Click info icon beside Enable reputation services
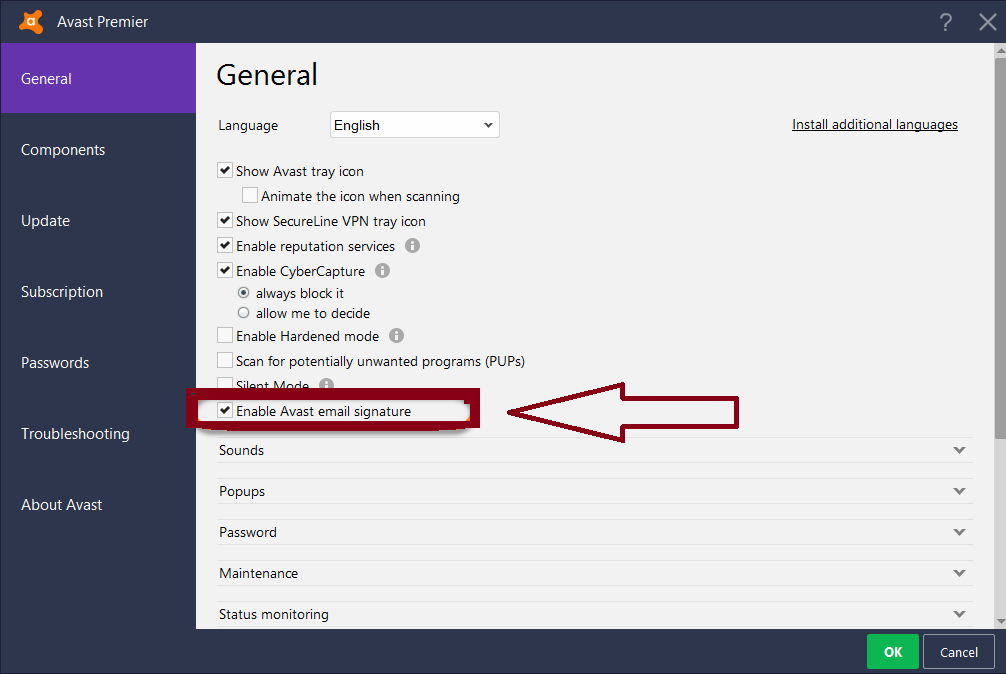 tap(413, 246)
